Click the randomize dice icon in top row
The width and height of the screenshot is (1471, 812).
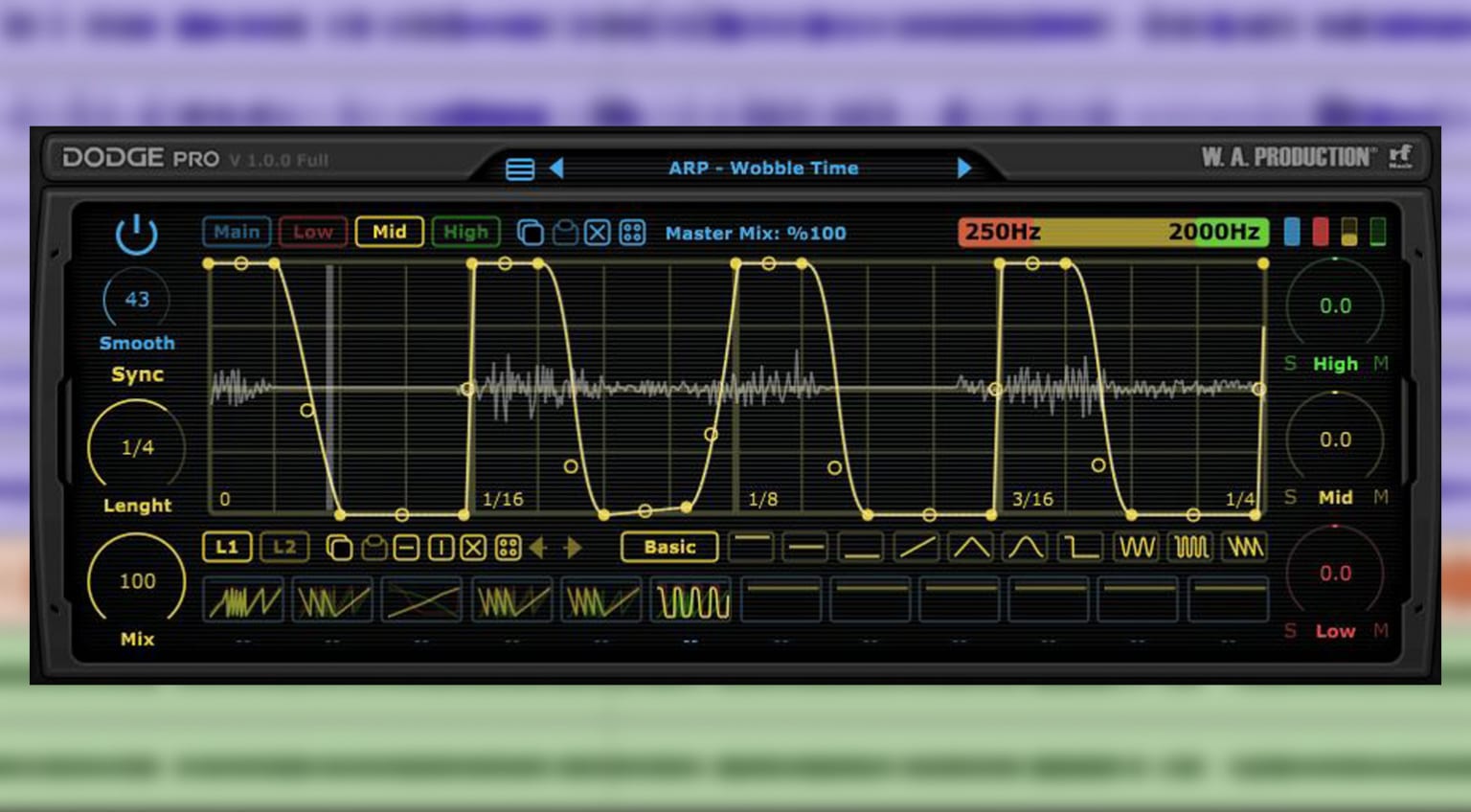point(632,233)
